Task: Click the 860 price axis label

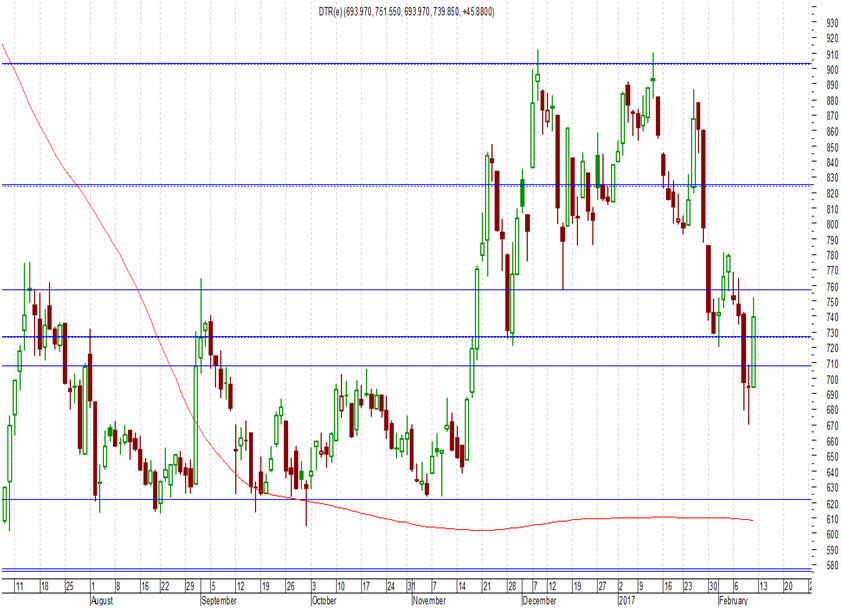Action: coord(832,131)
